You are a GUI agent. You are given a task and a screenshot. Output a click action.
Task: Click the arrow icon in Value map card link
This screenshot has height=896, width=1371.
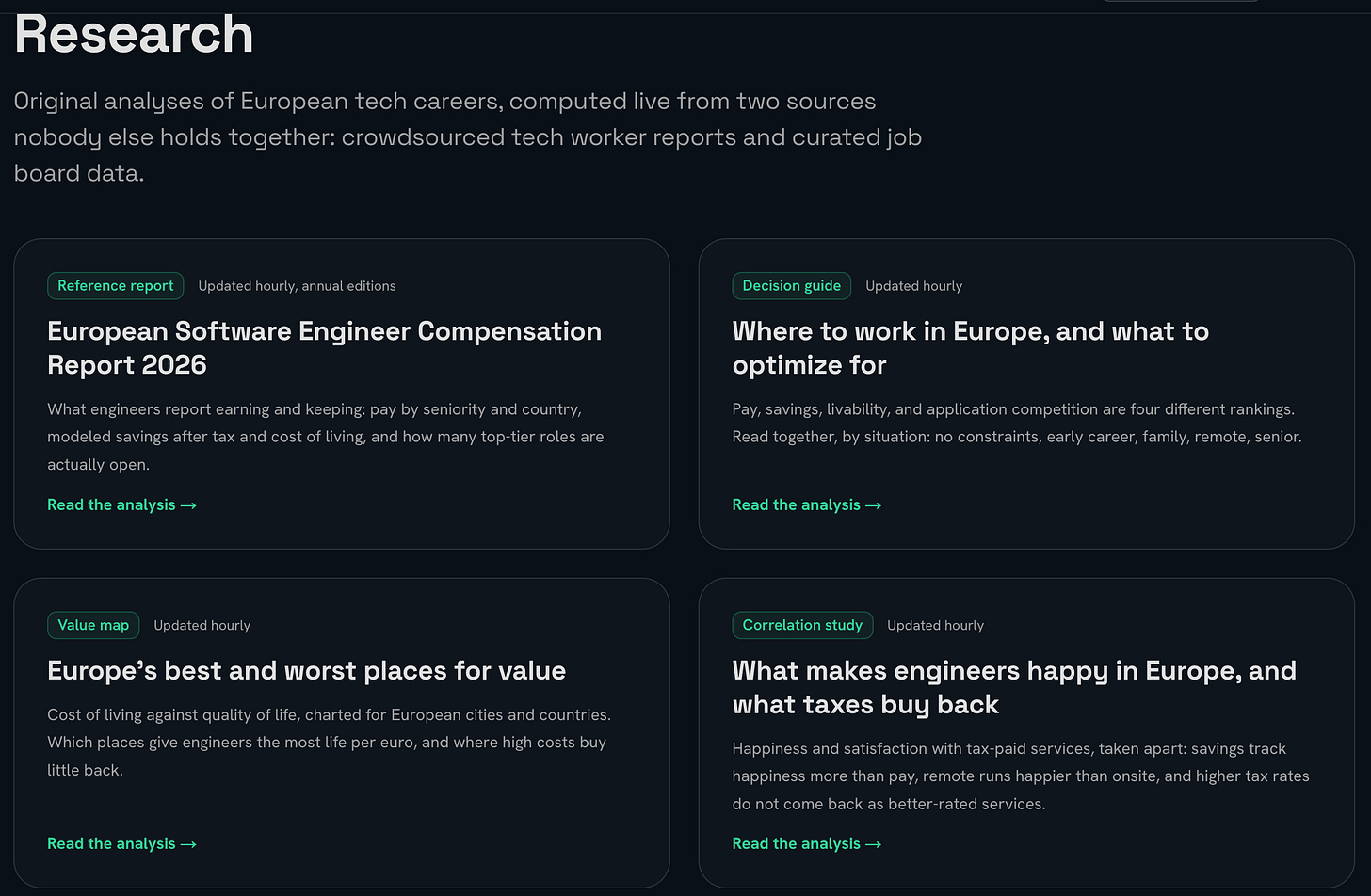[x=188, y=844]
